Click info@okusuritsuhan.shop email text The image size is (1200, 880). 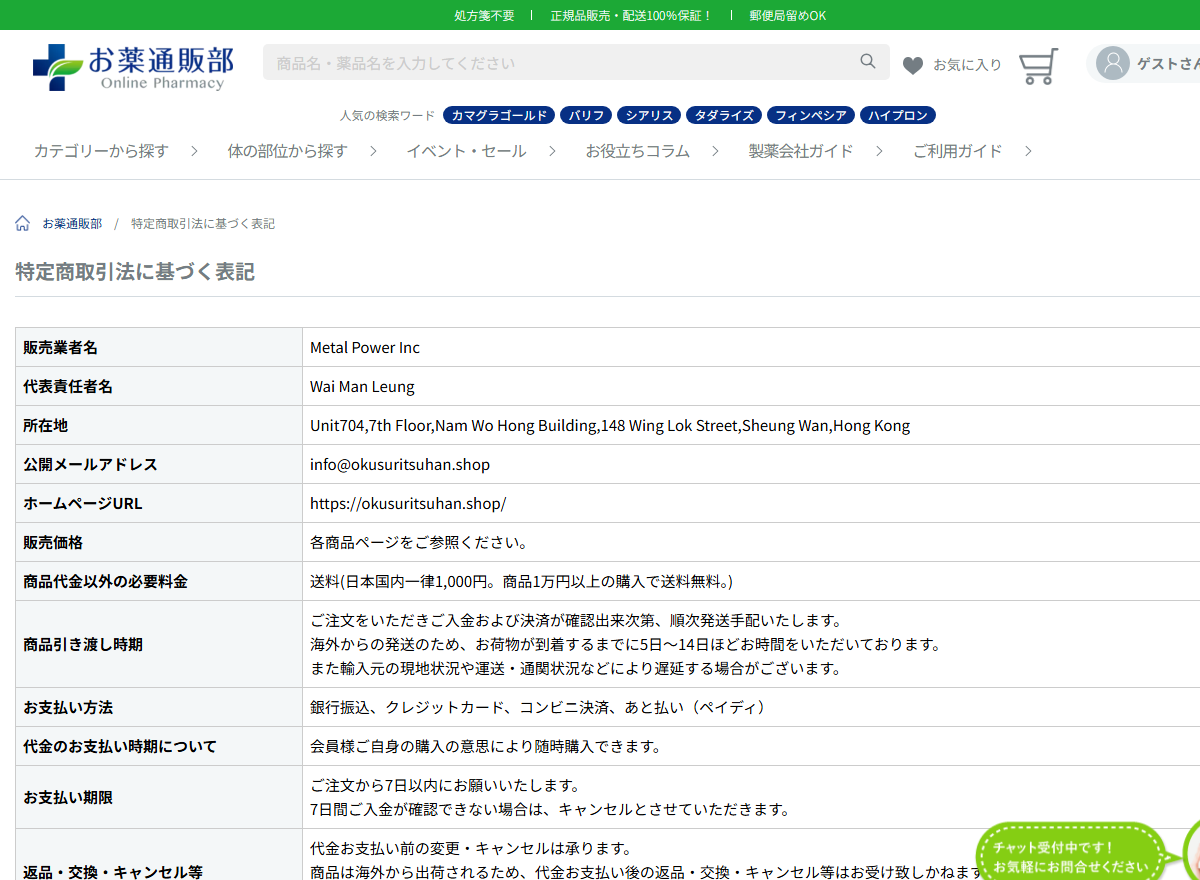coord(400,465)
